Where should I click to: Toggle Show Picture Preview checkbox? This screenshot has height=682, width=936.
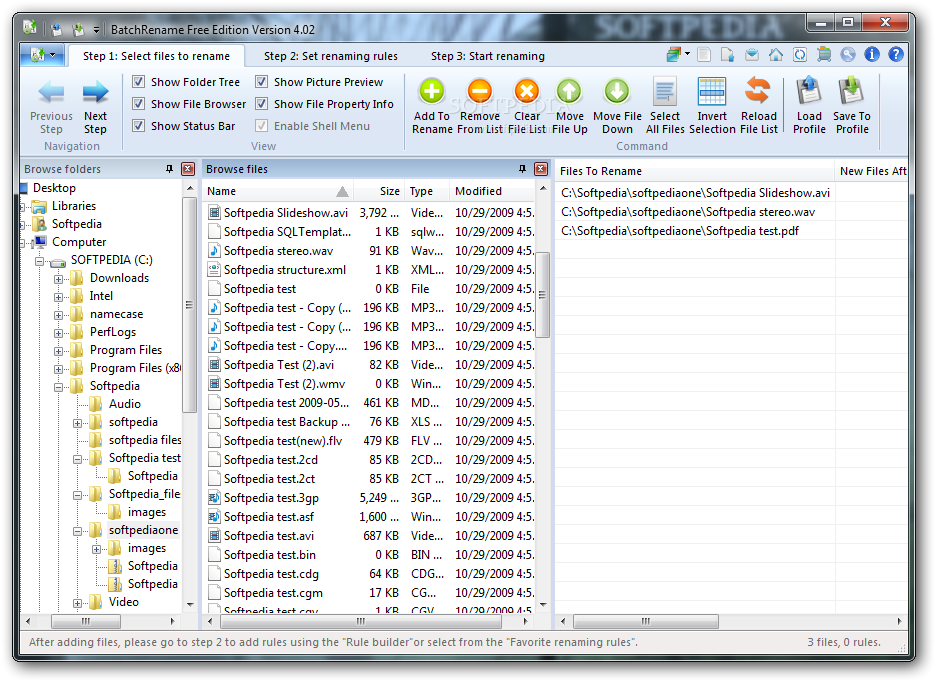pos(261,82)
